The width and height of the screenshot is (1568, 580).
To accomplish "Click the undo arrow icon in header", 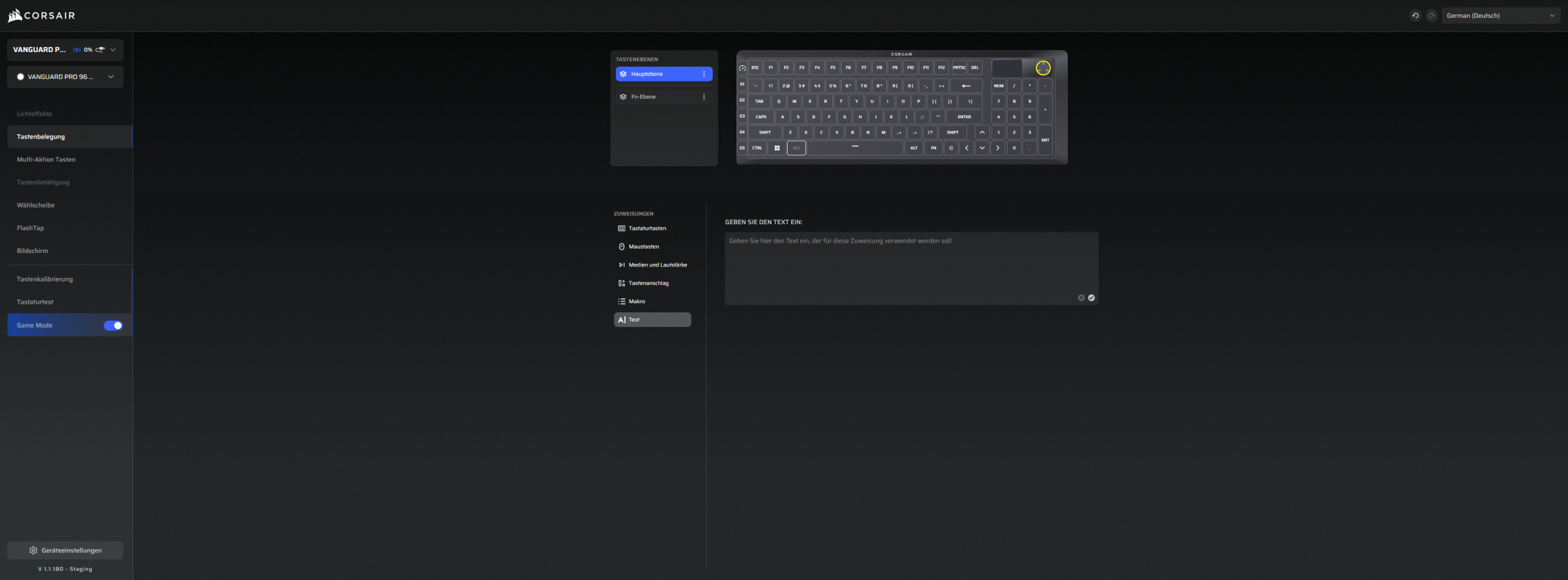I will [x=1415, y=16].
